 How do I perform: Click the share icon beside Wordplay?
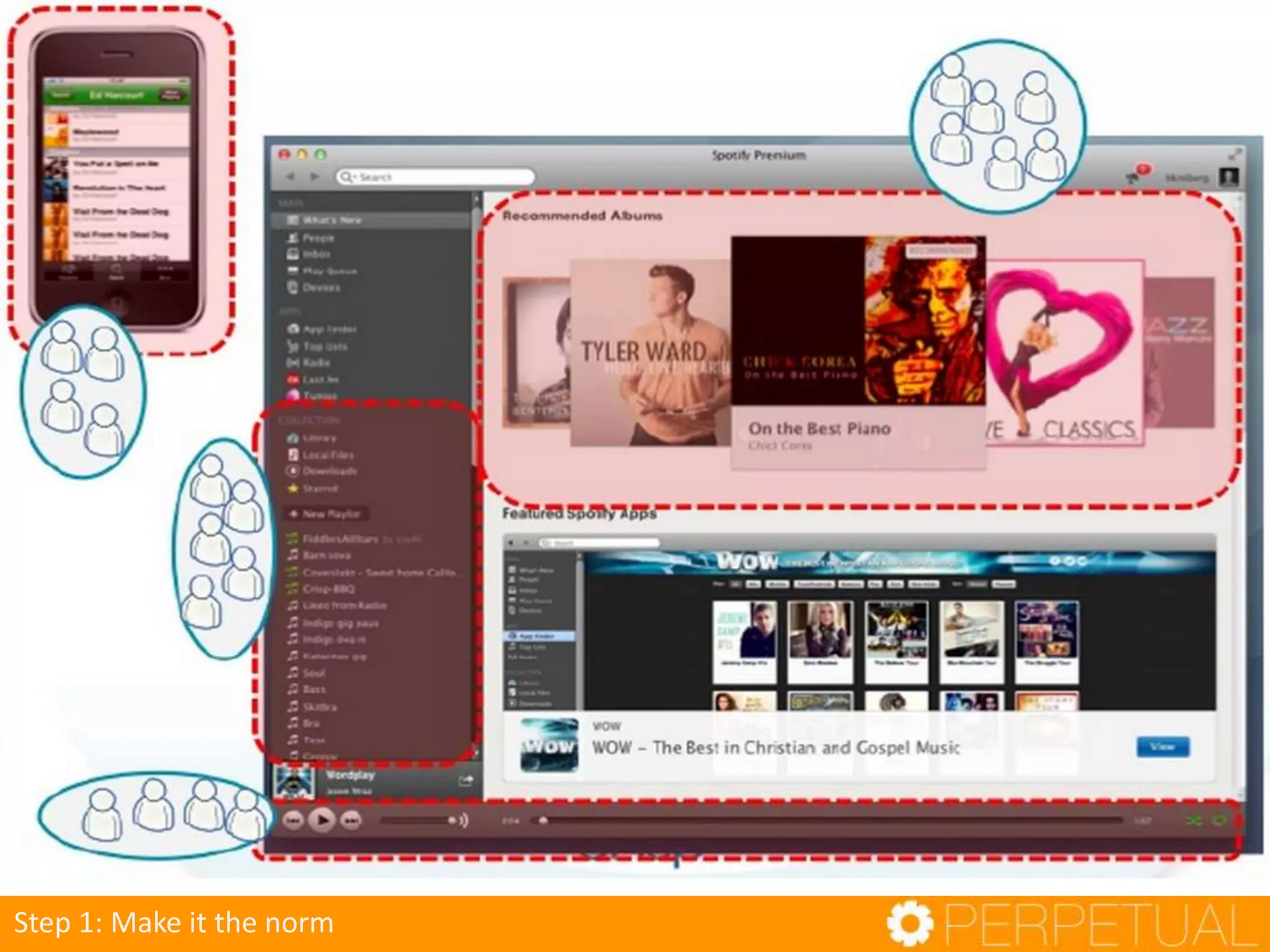[465, 781]
